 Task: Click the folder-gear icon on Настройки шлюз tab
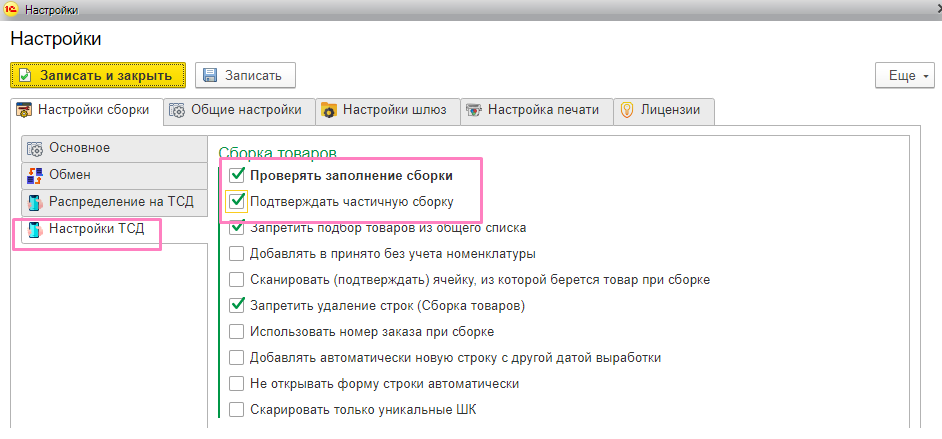pos(329,111)
